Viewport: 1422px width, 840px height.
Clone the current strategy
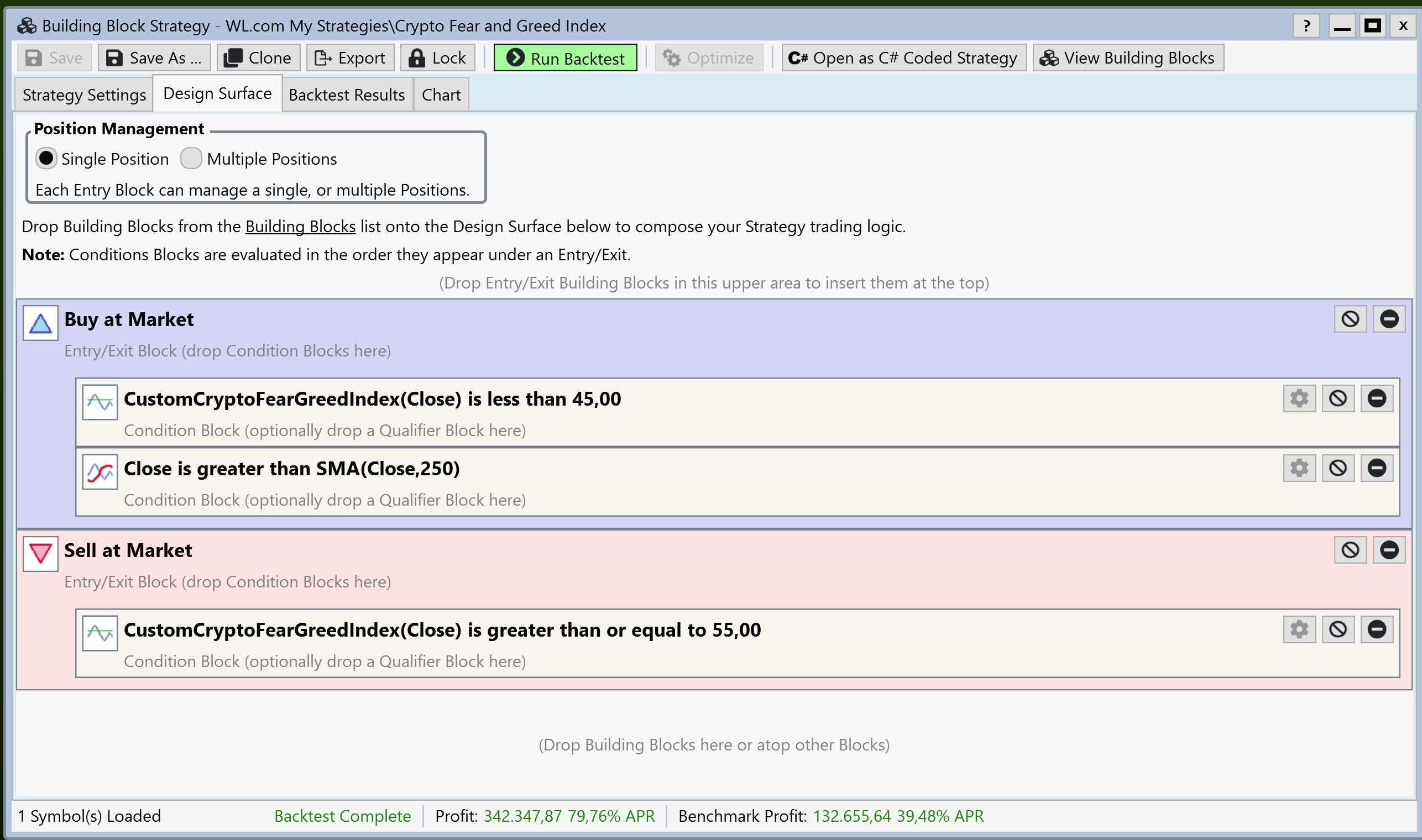(x=258, y=57)
